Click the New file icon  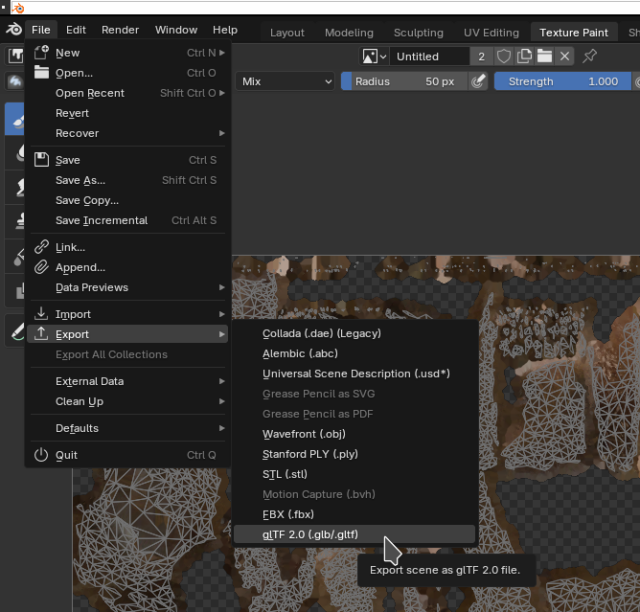41,53
